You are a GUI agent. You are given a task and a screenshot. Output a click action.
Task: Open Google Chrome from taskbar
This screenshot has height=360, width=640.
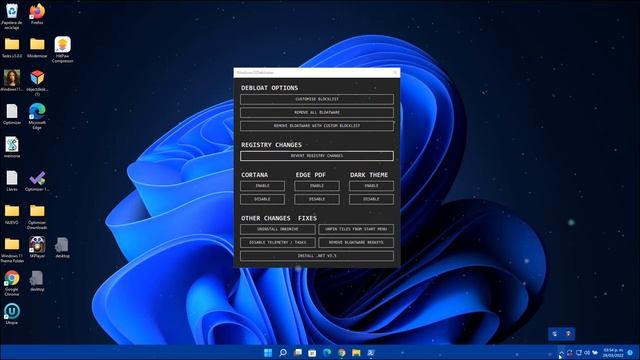342,353
